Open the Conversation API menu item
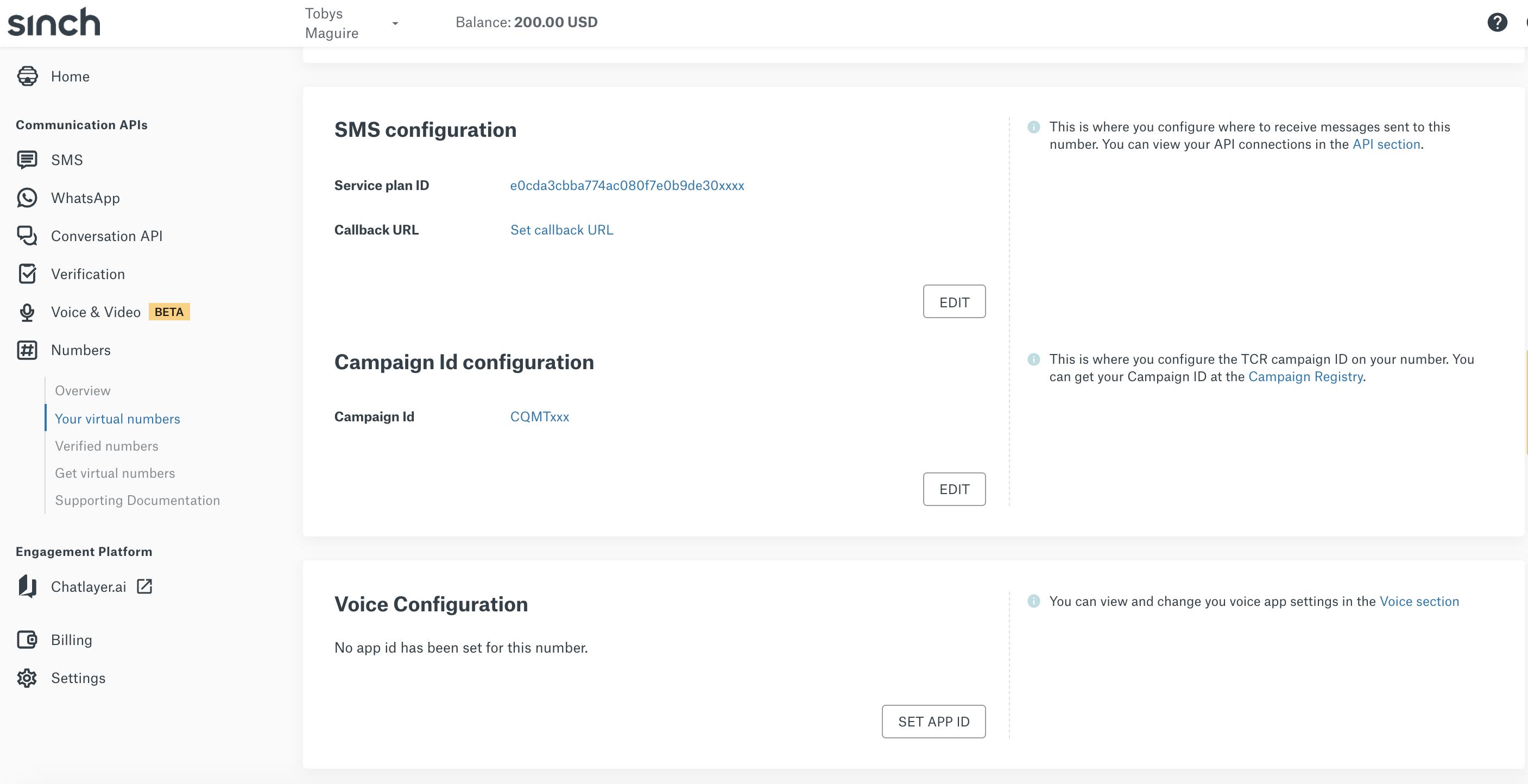Viewport: 1528px width, 784px height. pos(107,236)
